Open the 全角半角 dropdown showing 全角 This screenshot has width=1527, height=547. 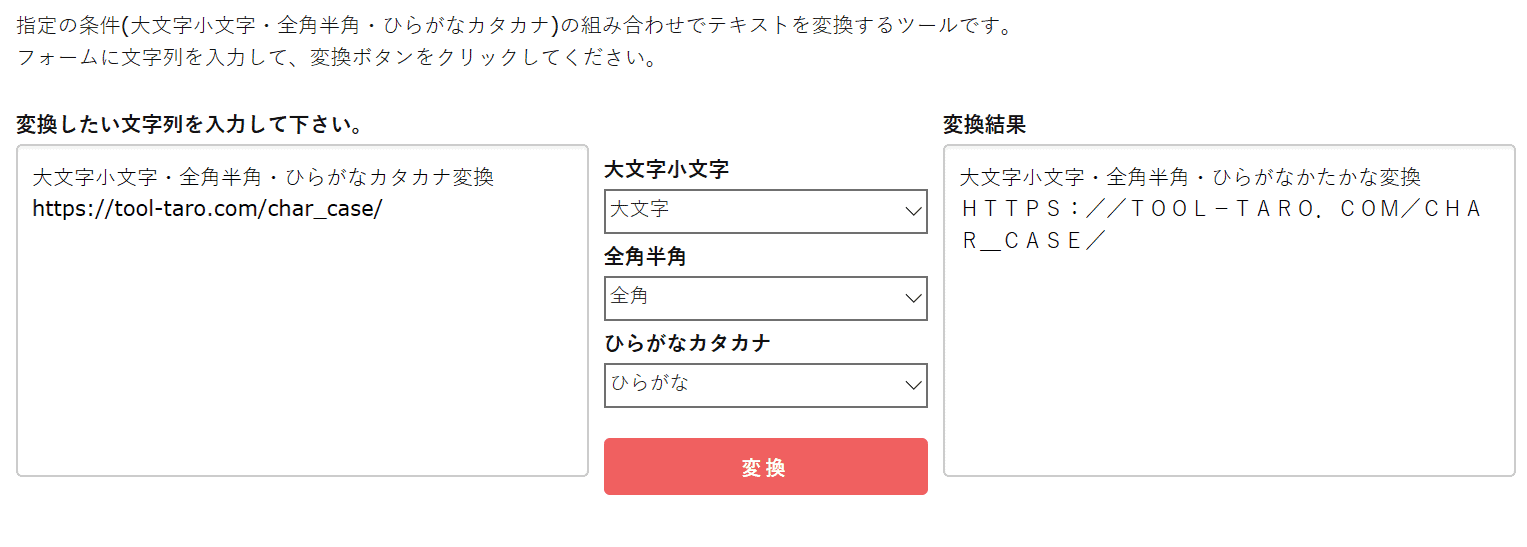pos(750,298)
